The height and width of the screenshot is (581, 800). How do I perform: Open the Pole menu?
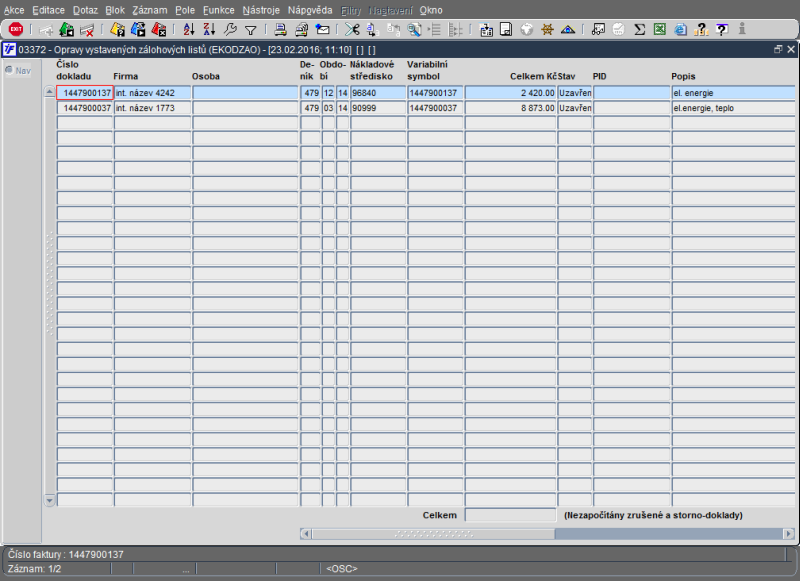[x=185, y=10]
